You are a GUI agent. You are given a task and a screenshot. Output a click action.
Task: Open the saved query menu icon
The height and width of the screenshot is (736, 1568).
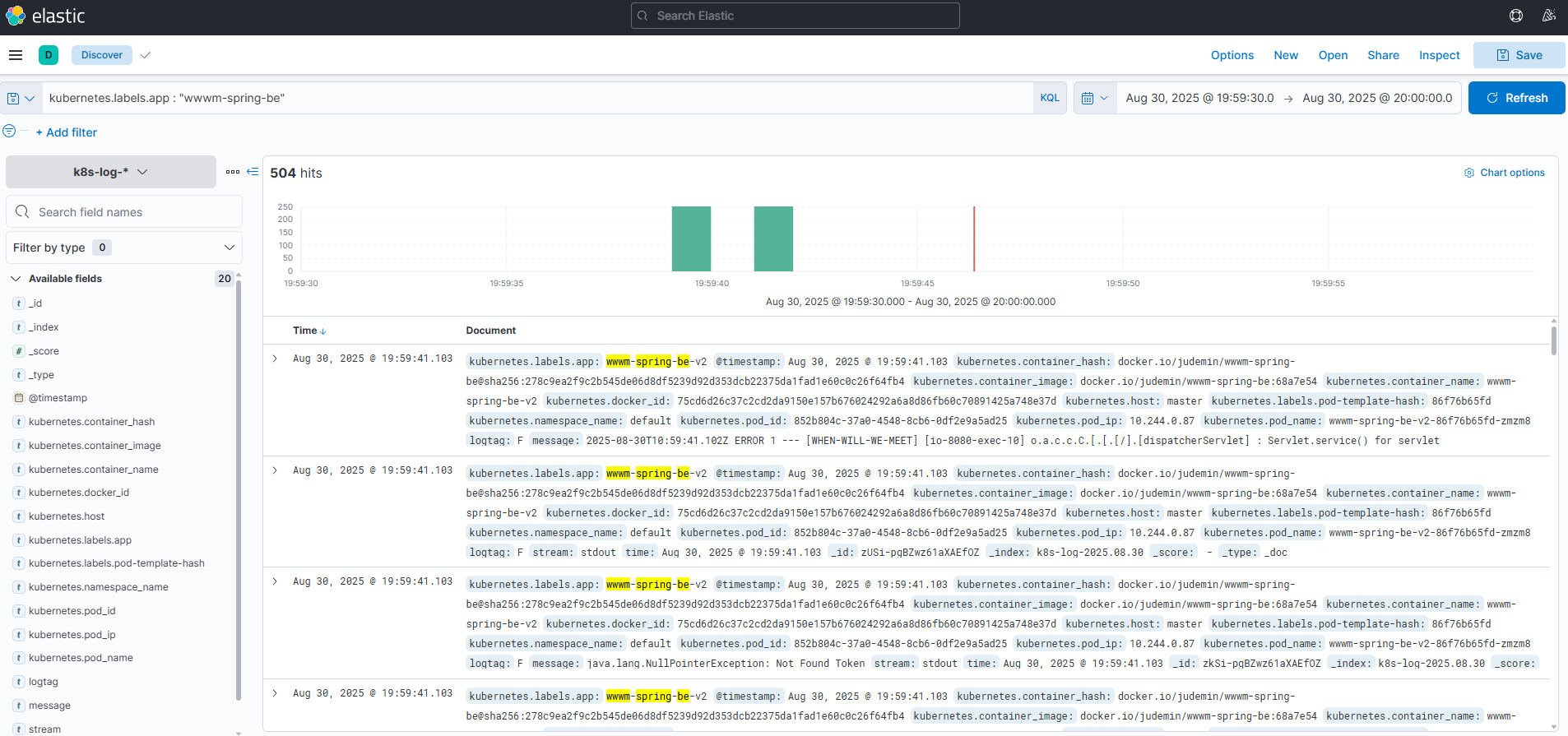tap(21, 98)
